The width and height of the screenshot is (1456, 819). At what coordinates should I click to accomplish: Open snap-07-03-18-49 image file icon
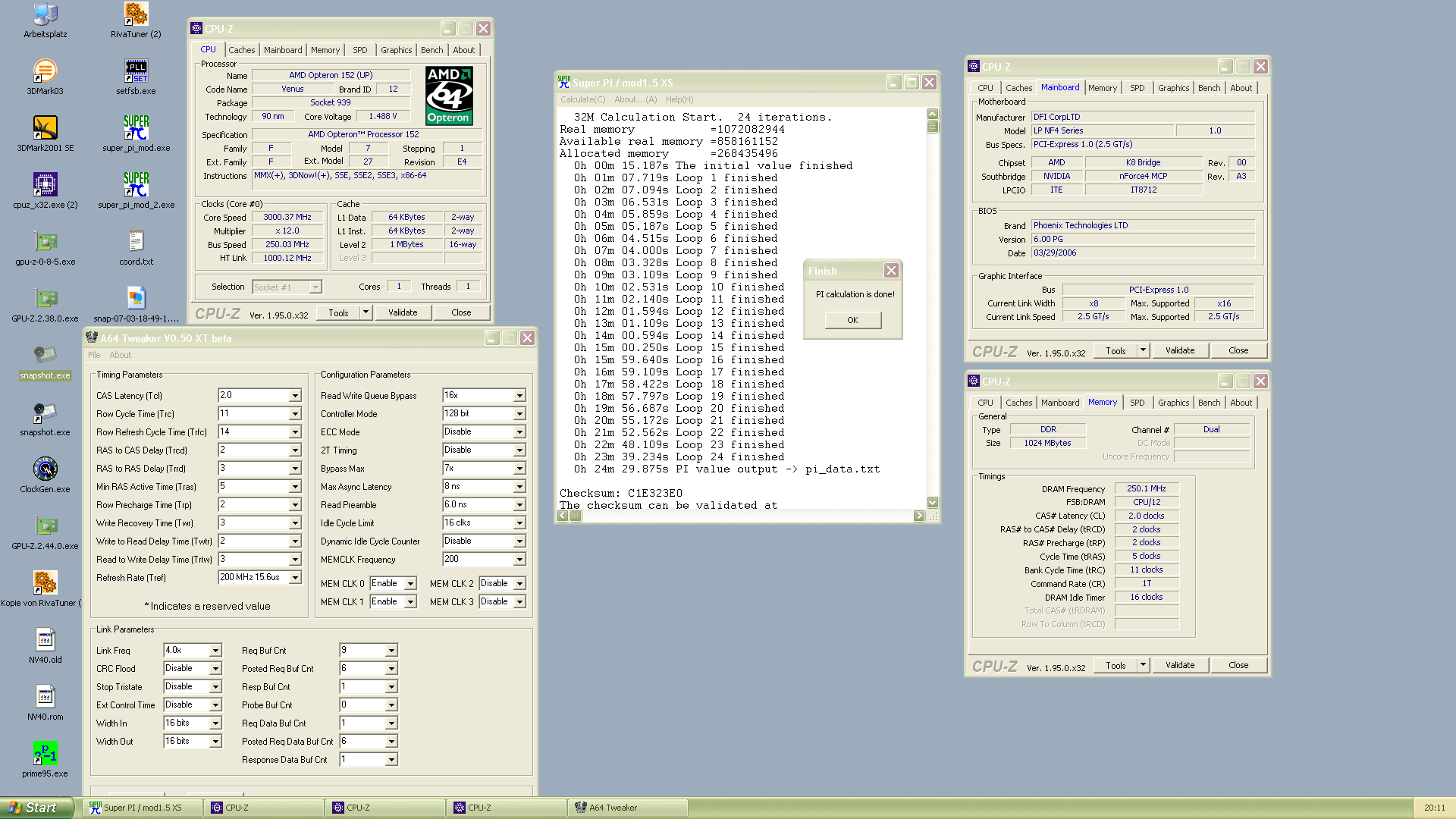[x=136, y=304]
